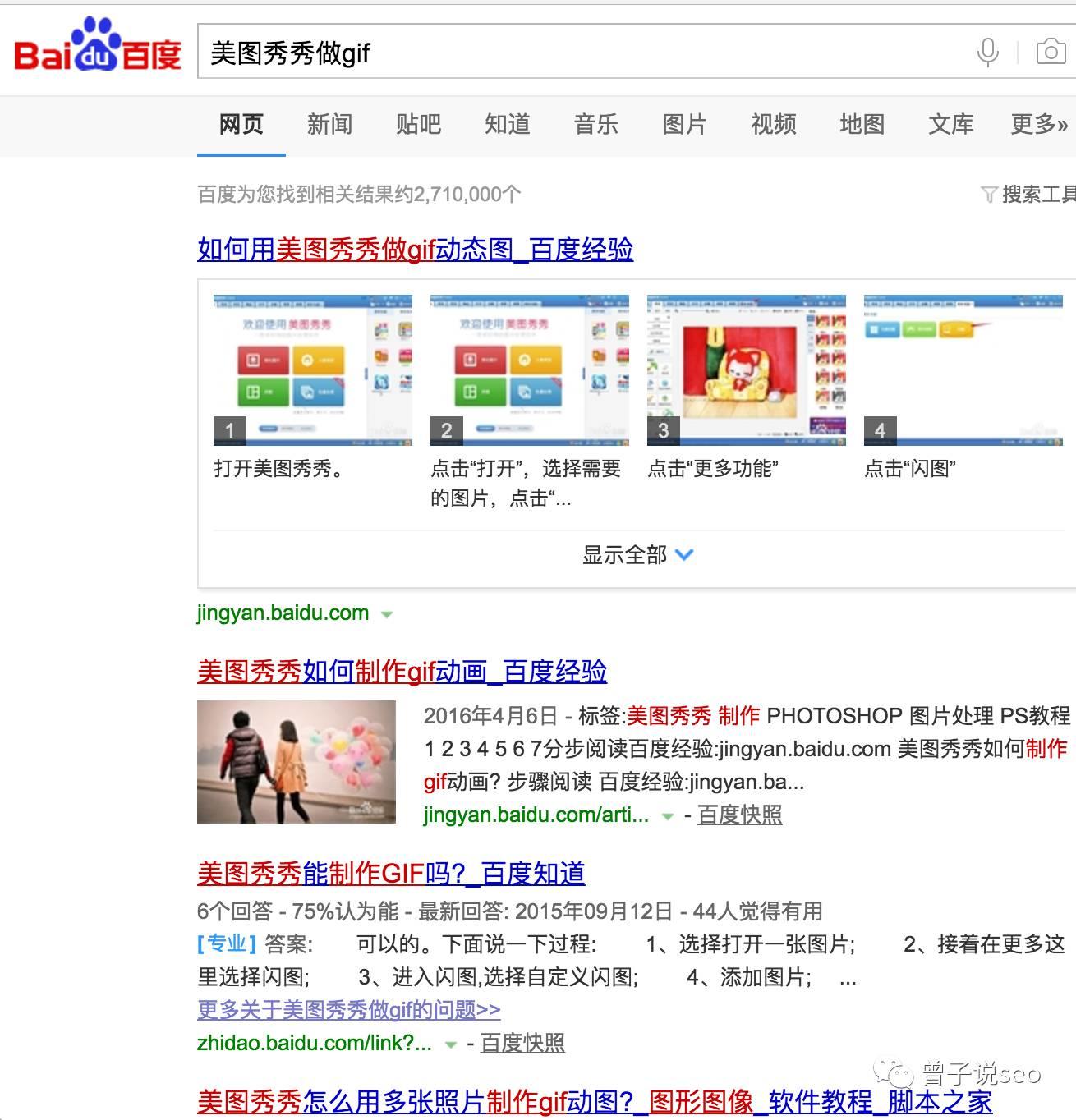The width and height of the screenshot is (1076, 1120).
Task: Click step 3 thumbnail 点击更多功能
Action: [x=746, y=370]
